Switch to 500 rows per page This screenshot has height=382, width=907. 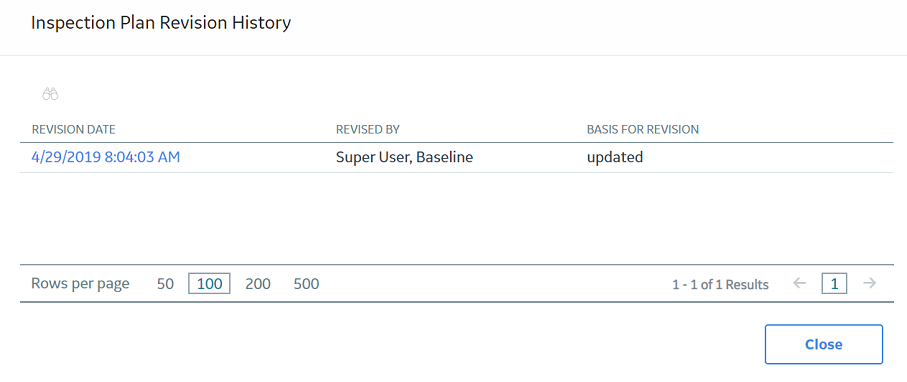pos(307,284)
